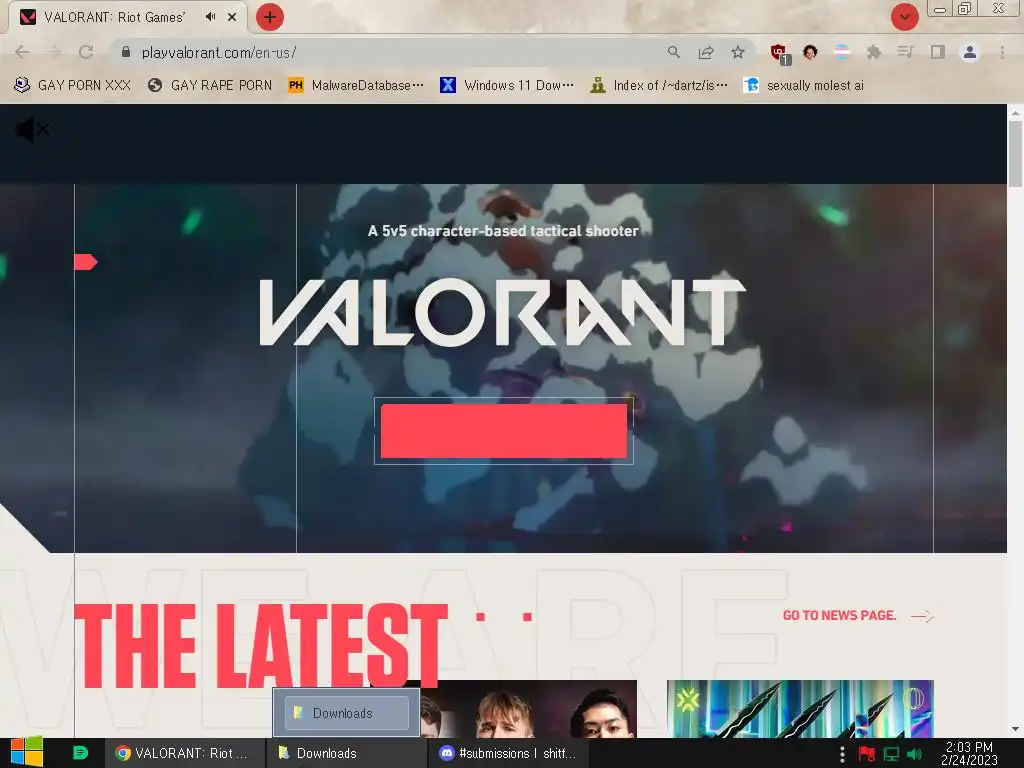Follow the GO TO NEWS PAGE link
Screen dimensions: 1024x768
click(x=839, y=616)
